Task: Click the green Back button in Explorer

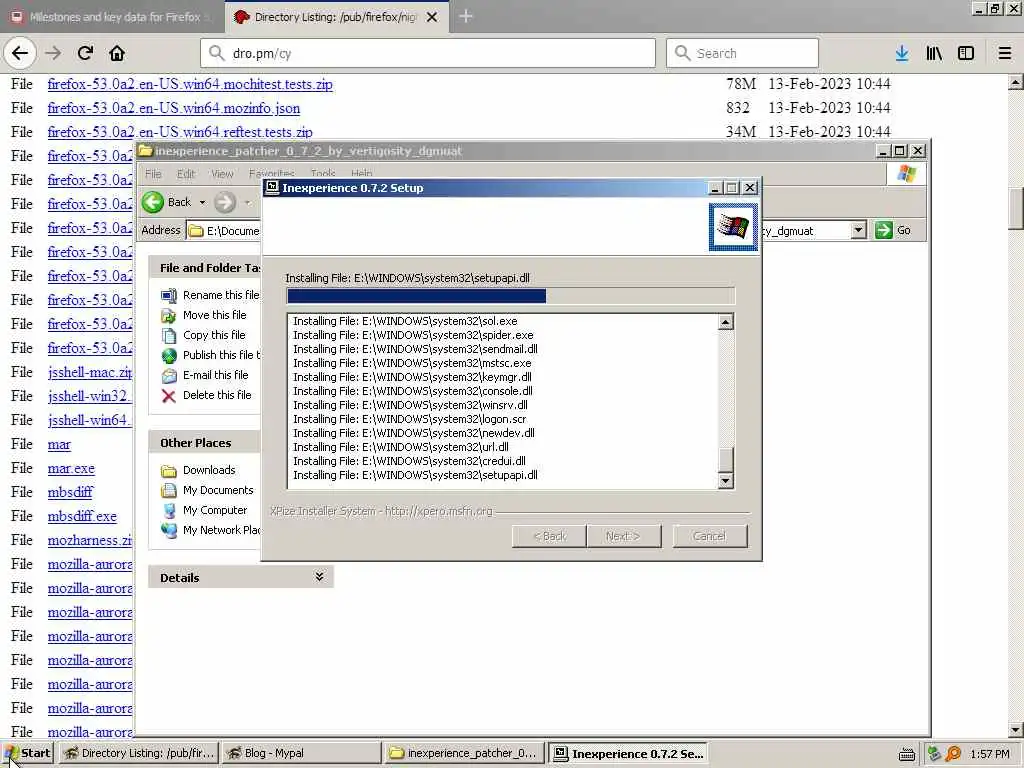Action: click(x=167, y=202)
